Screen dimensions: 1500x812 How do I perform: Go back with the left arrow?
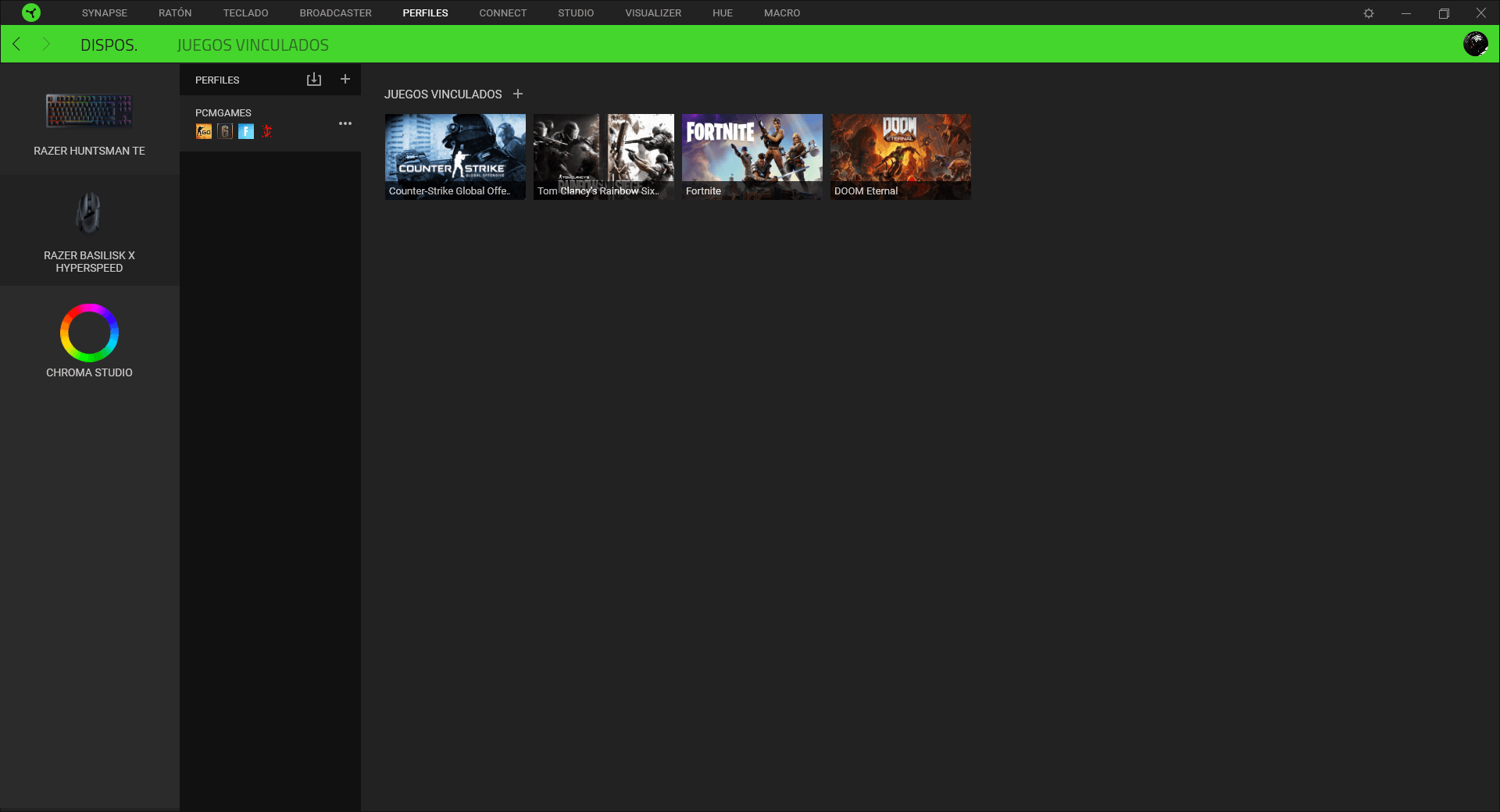point(16,45)
